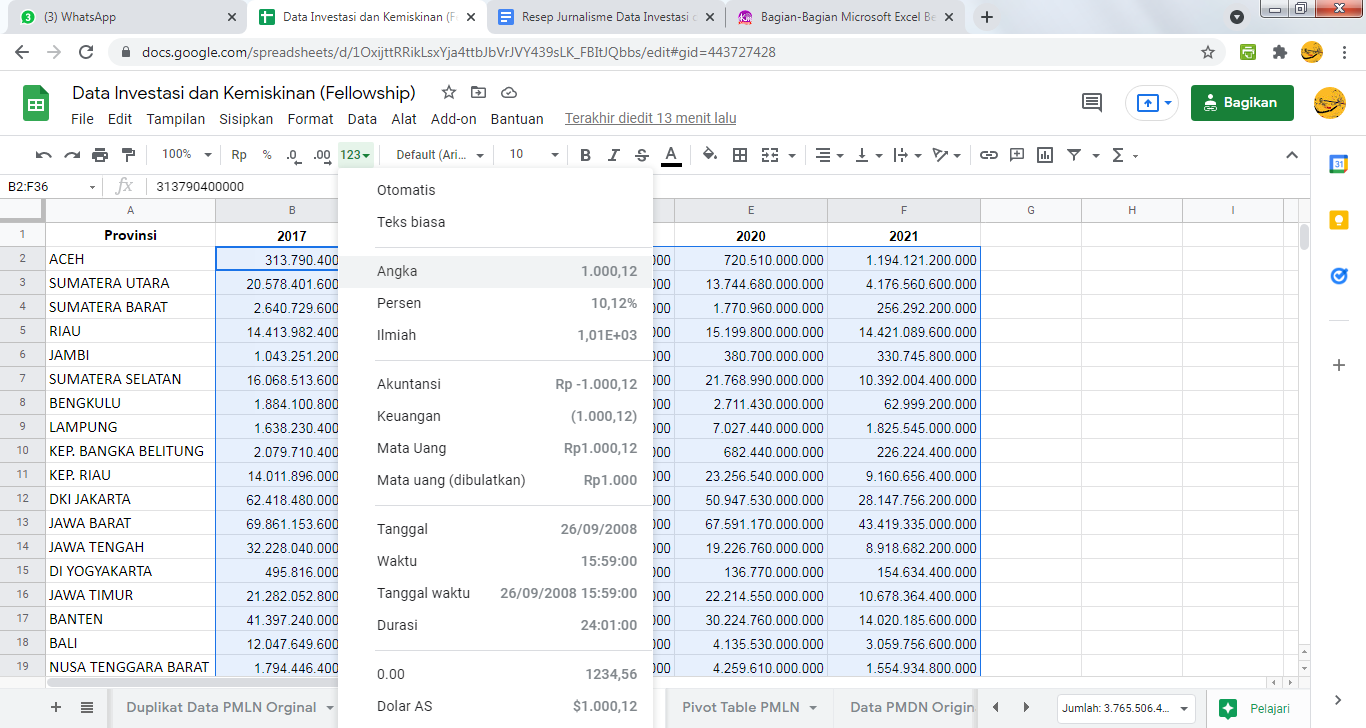Screen dimensions: 1366x728
Task: Open the comment history icon
Action: [x=1092, y=102]
